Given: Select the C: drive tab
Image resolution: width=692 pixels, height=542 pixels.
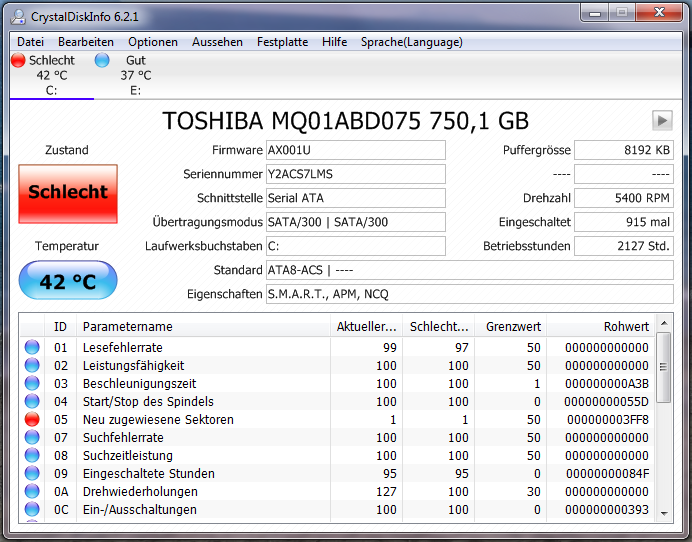Looking at the screenshot, I should pyautogui.click(x=52, y=75).
